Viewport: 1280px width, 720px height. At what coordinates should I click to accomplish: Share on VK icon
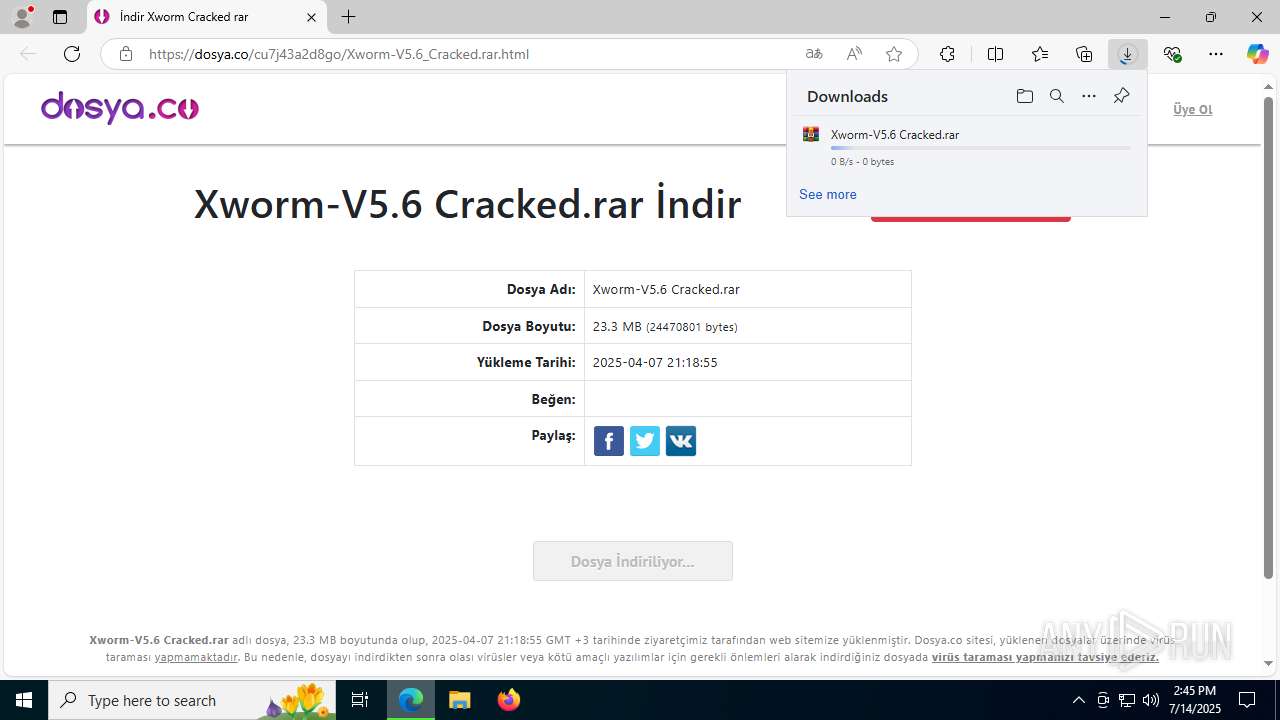pyautogui.click(x=681, y=441)
